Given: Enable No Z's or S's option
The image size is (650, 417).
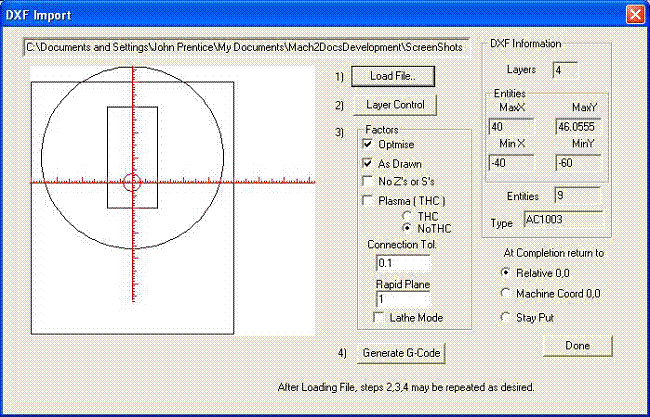Looking at the screenshot, I should point(367,182).
